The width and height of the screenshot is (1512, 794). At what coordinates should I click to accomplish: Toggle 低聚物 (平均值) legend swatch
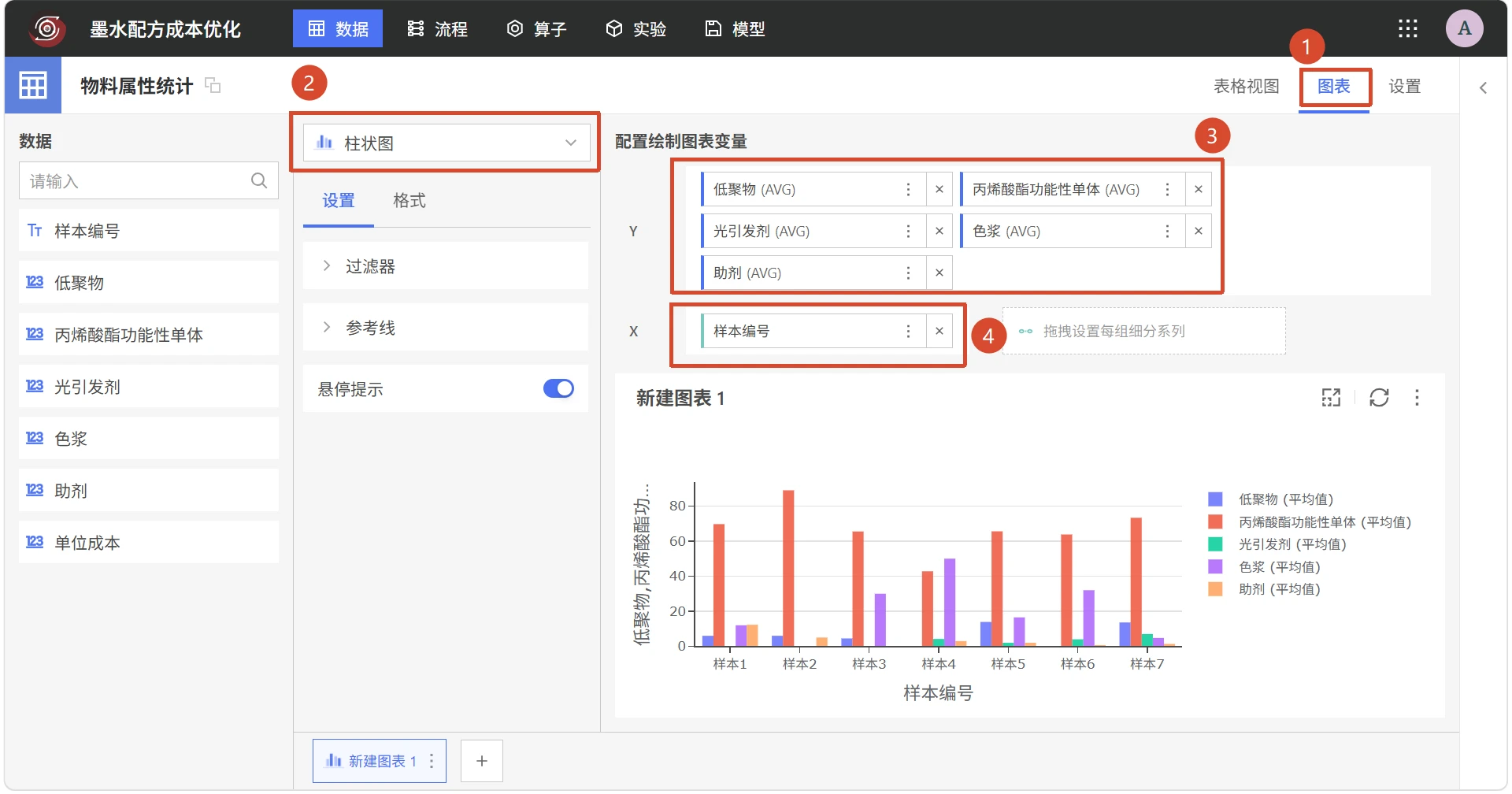click(x=1215, y=499)
